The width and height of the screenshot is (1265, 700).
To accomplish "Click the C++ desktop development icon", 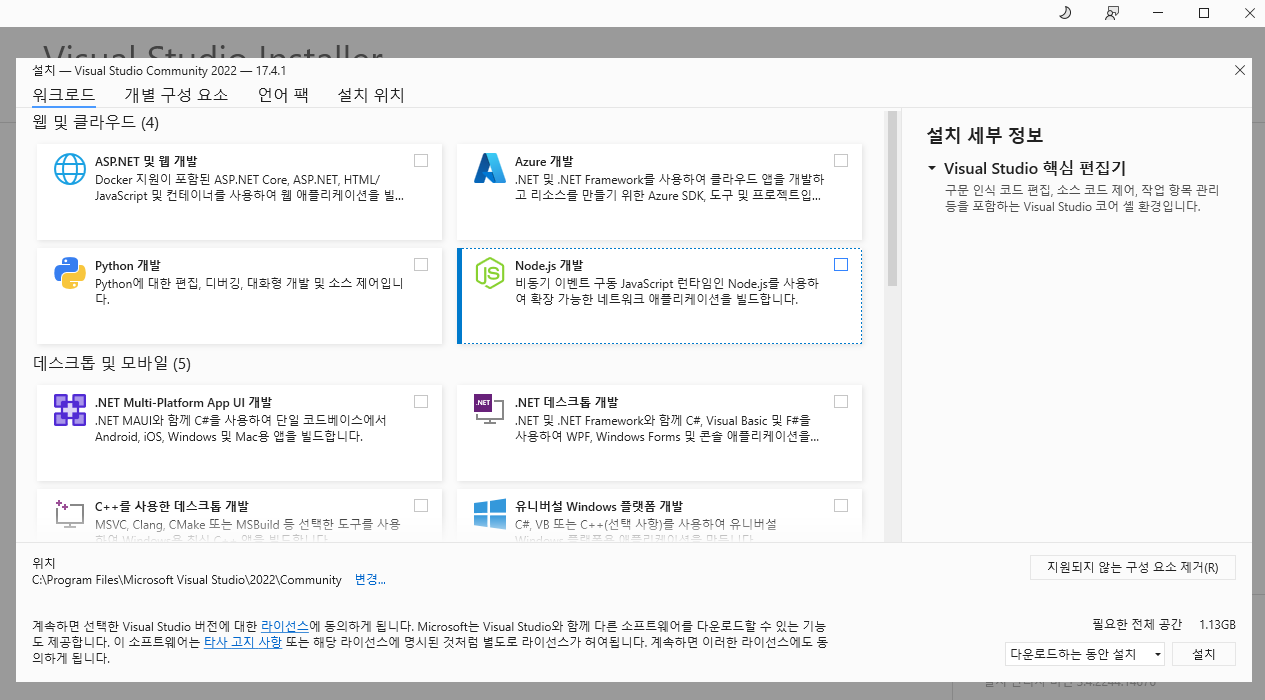I will pos(70,514).
